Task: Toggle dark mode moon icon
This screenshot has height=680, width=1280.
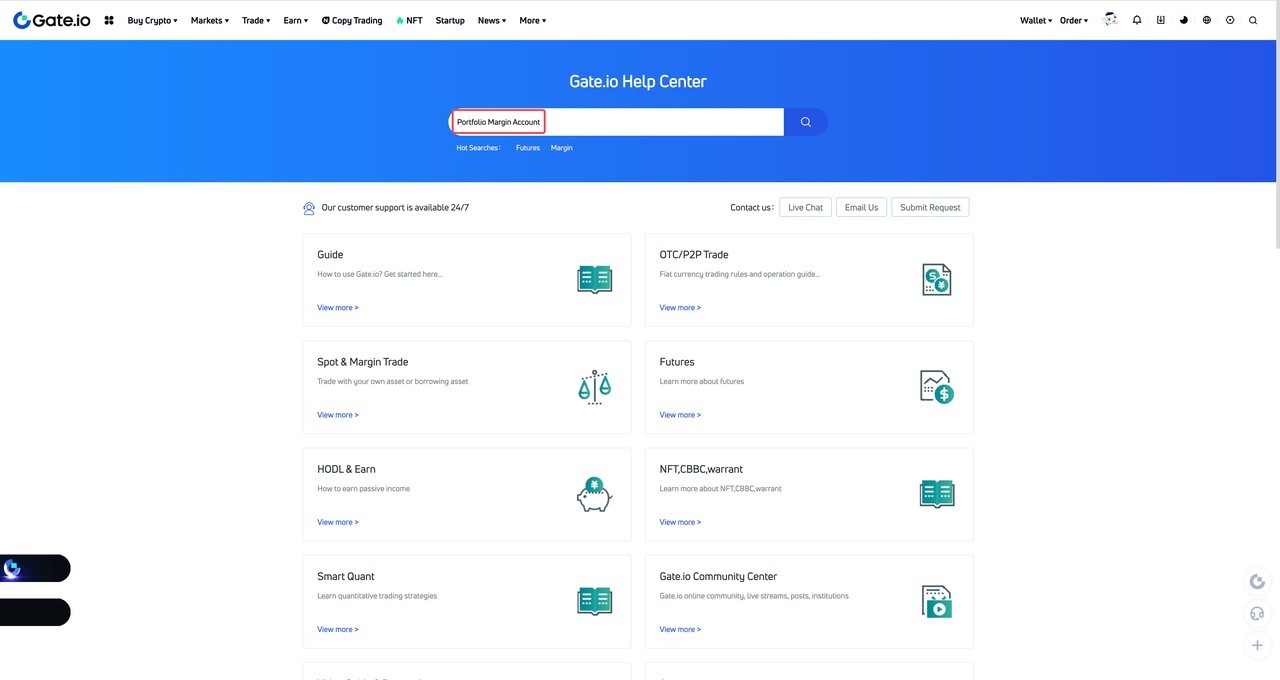Action: tap(1184, 20)
